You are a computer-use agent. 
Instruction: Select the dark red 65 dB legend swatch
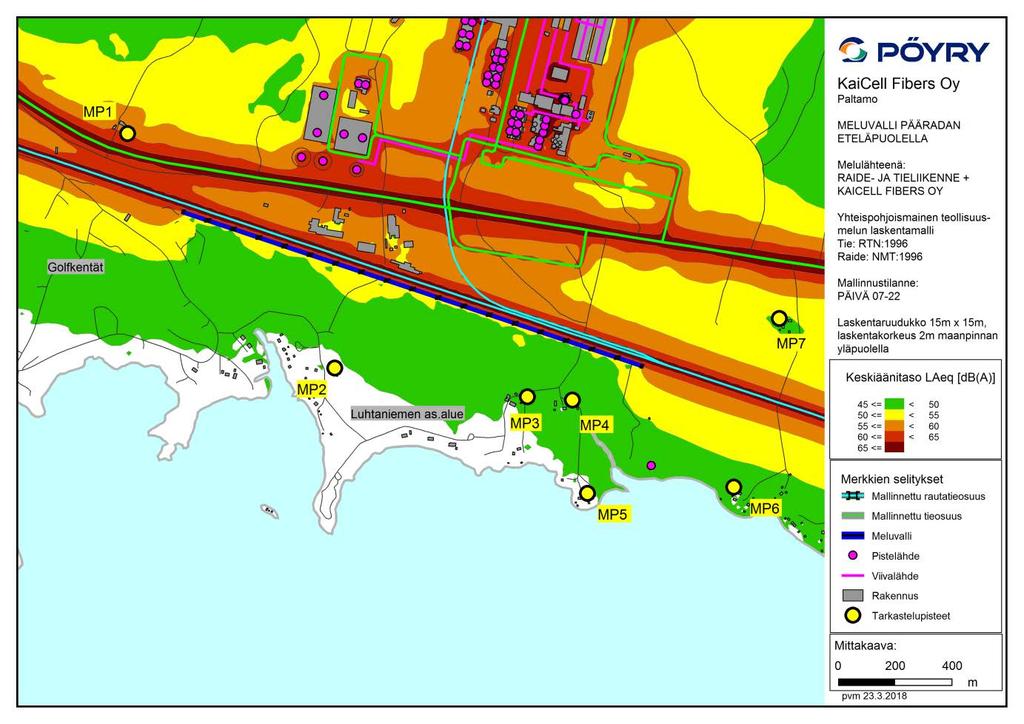coord(895,447)
